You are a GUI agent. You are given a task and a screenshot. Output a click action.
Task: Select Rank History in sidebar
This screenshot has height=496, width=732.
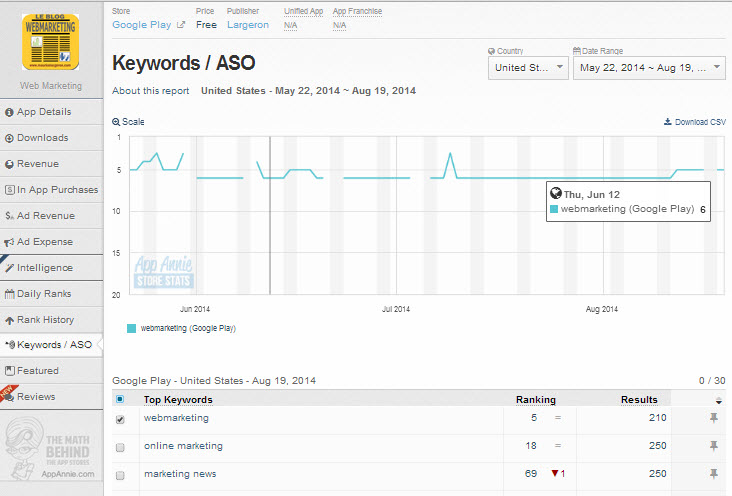[51, 320]
